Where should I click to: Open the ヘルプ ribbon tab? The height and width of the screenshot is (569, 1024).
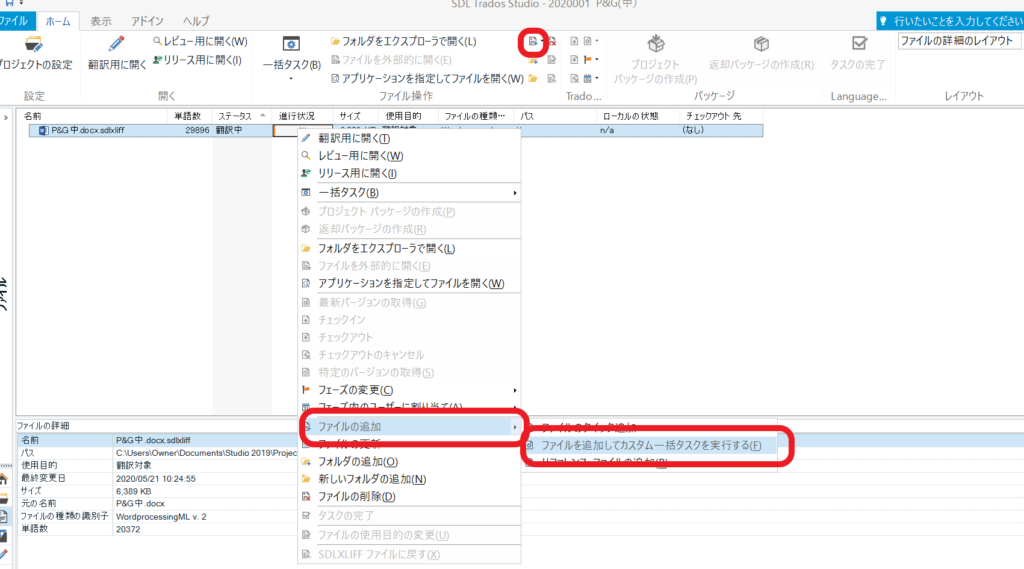[196, 21]
